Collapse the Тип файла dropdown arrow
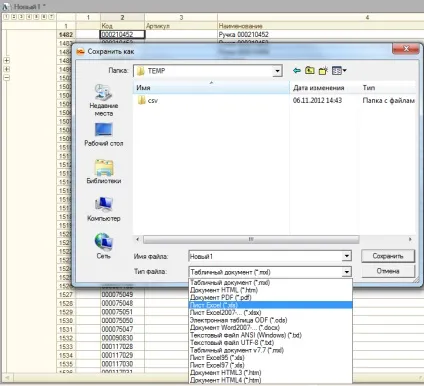Image resolution: width=424 pixels, height=386 pixels. click(347, 272)
